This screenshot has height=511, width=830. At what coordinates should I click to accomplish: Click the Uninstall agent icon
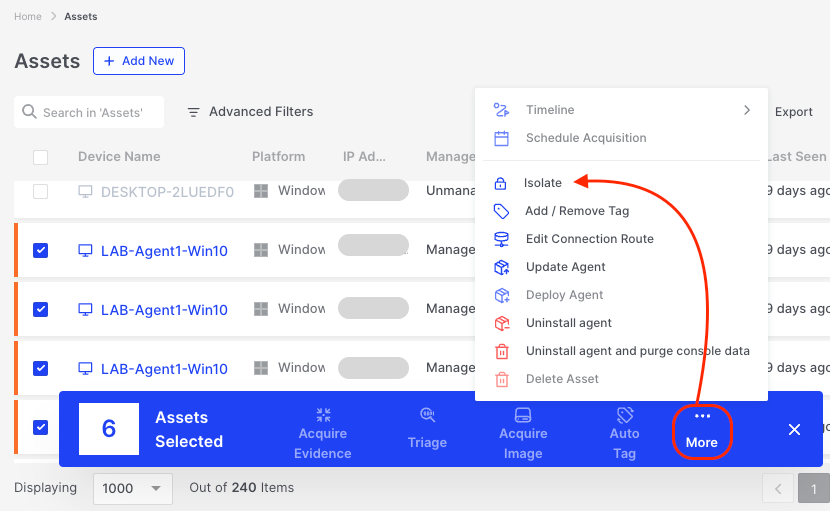[502, 323]
